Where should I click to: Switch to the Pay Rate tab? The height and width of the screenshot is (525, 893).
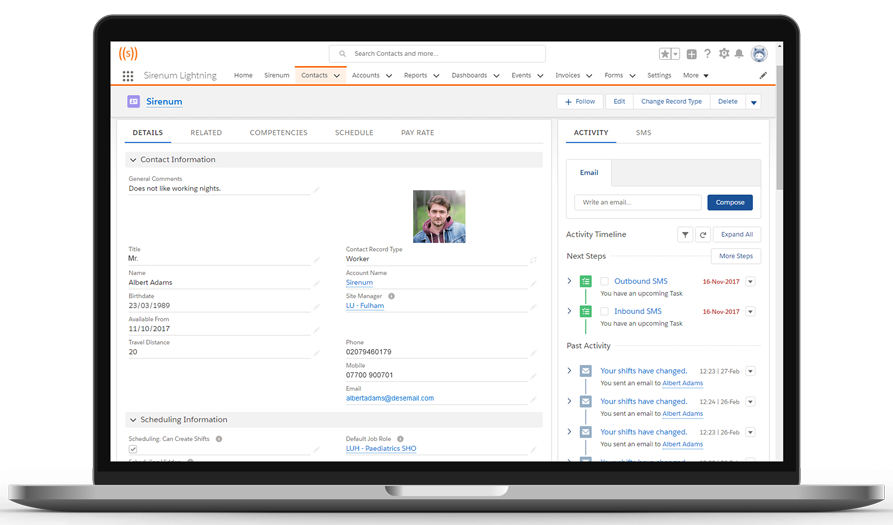(x=417, y=133)
